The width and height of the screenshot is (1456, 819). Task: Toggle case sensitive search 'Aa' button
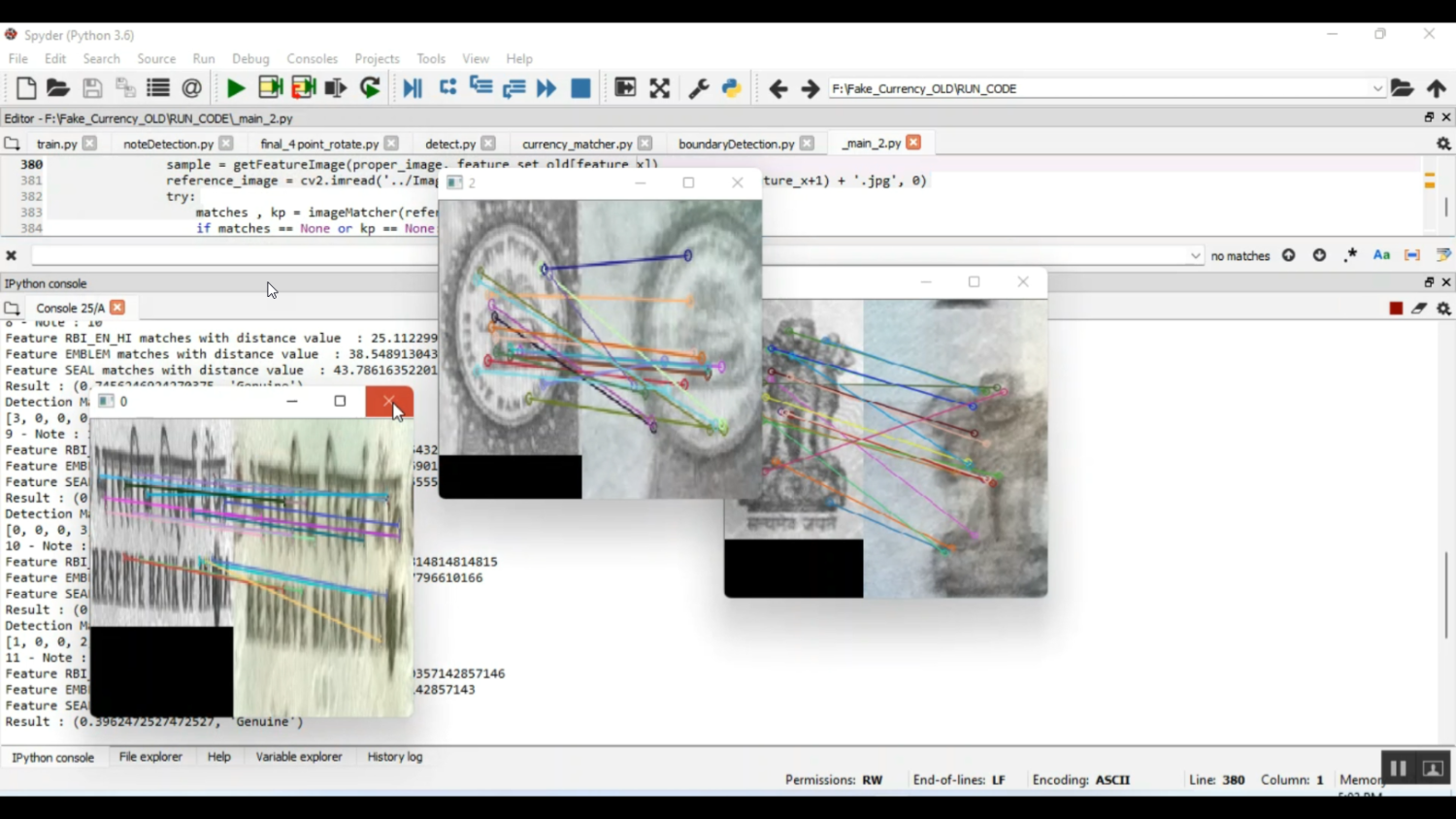pyautogui.click(x=1381, y=255)
